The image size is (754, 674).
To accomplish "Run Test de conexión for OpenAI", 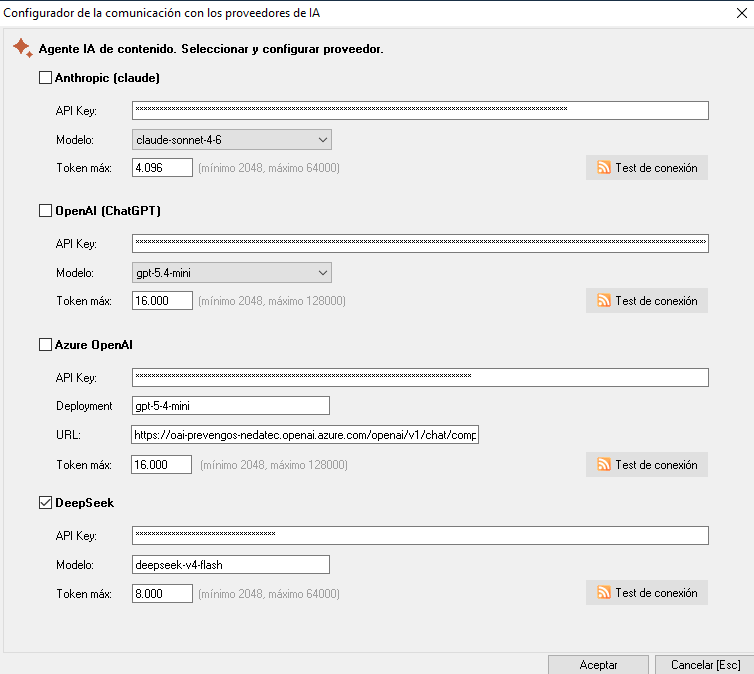I will point(647,301).
